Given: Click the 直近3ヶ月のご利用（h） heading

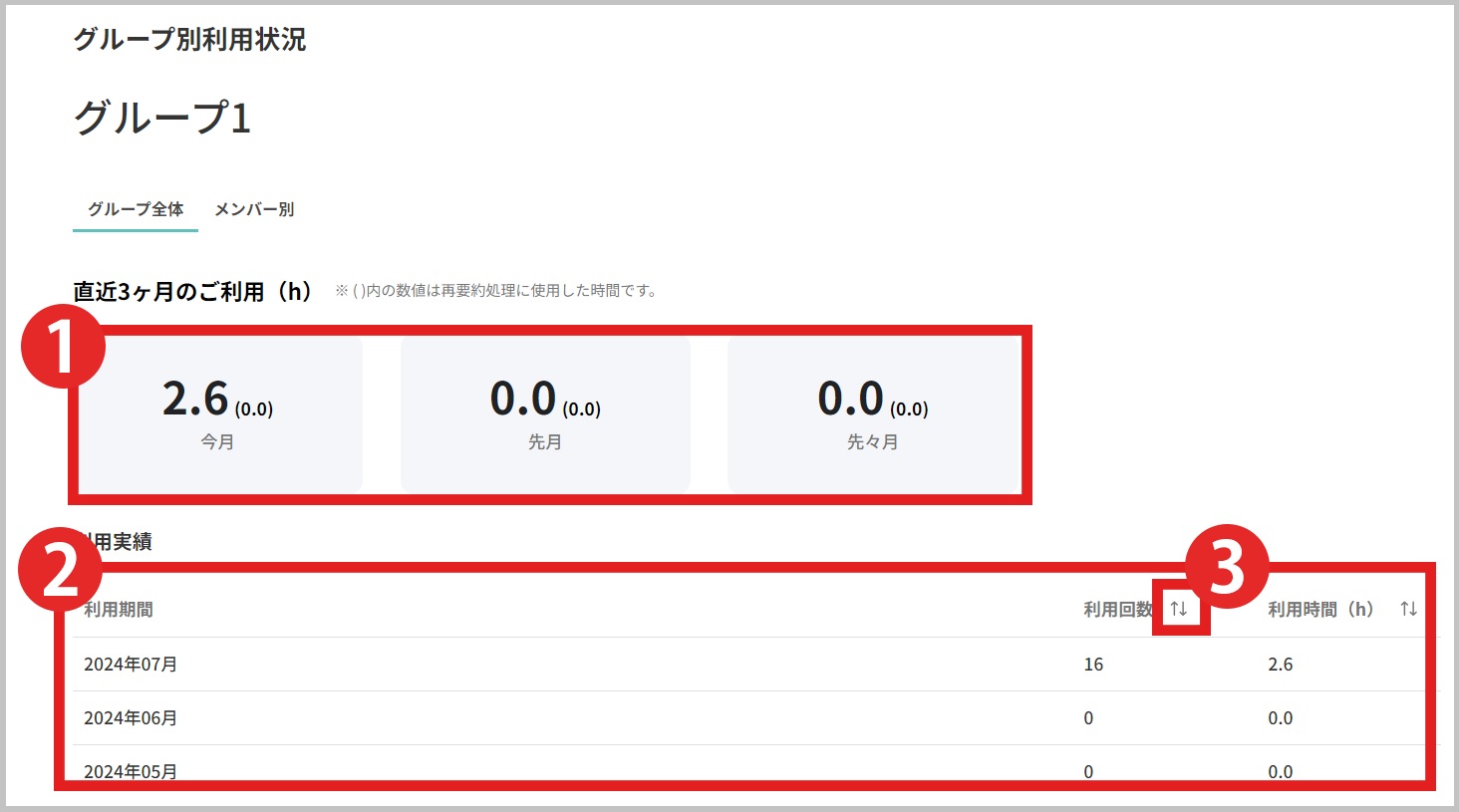Looking at the screenshot, I should (193, 291).
